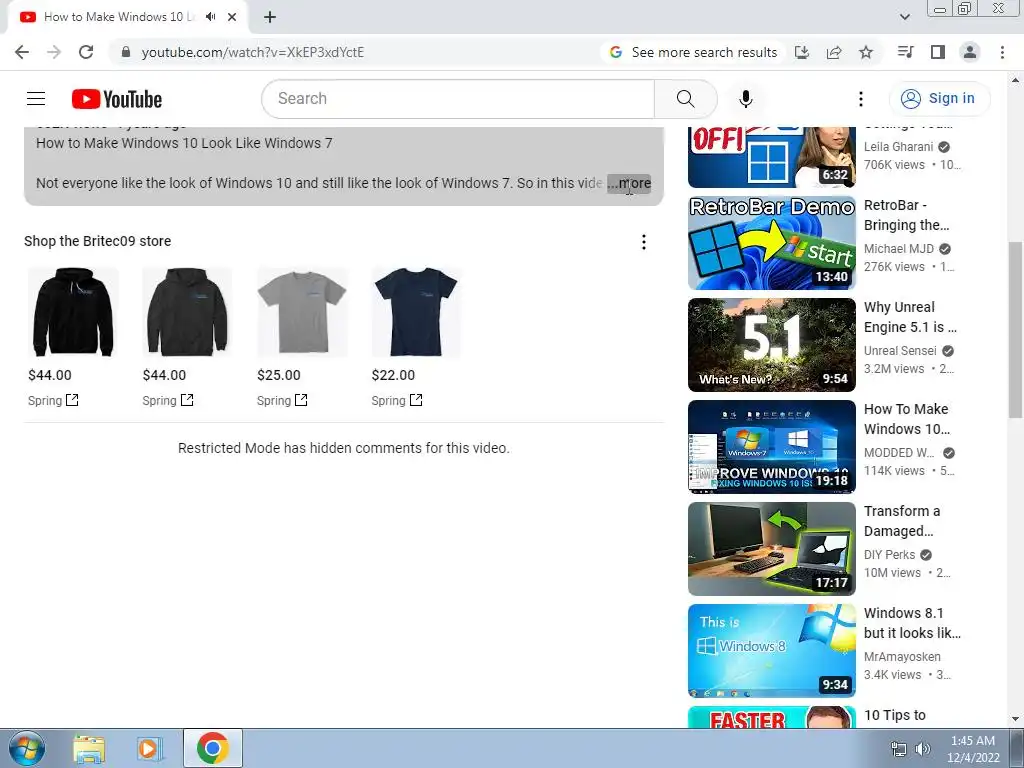This screenshot has height=768, width=1024.
Task: Focus the YouTube search field
Action: tap(458, 99)
